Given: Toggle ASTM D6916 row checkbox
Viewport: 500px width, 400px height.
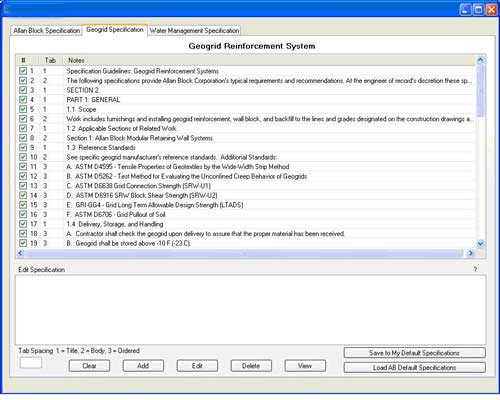Looking at the screenshot, I should (x=23, y=195).
